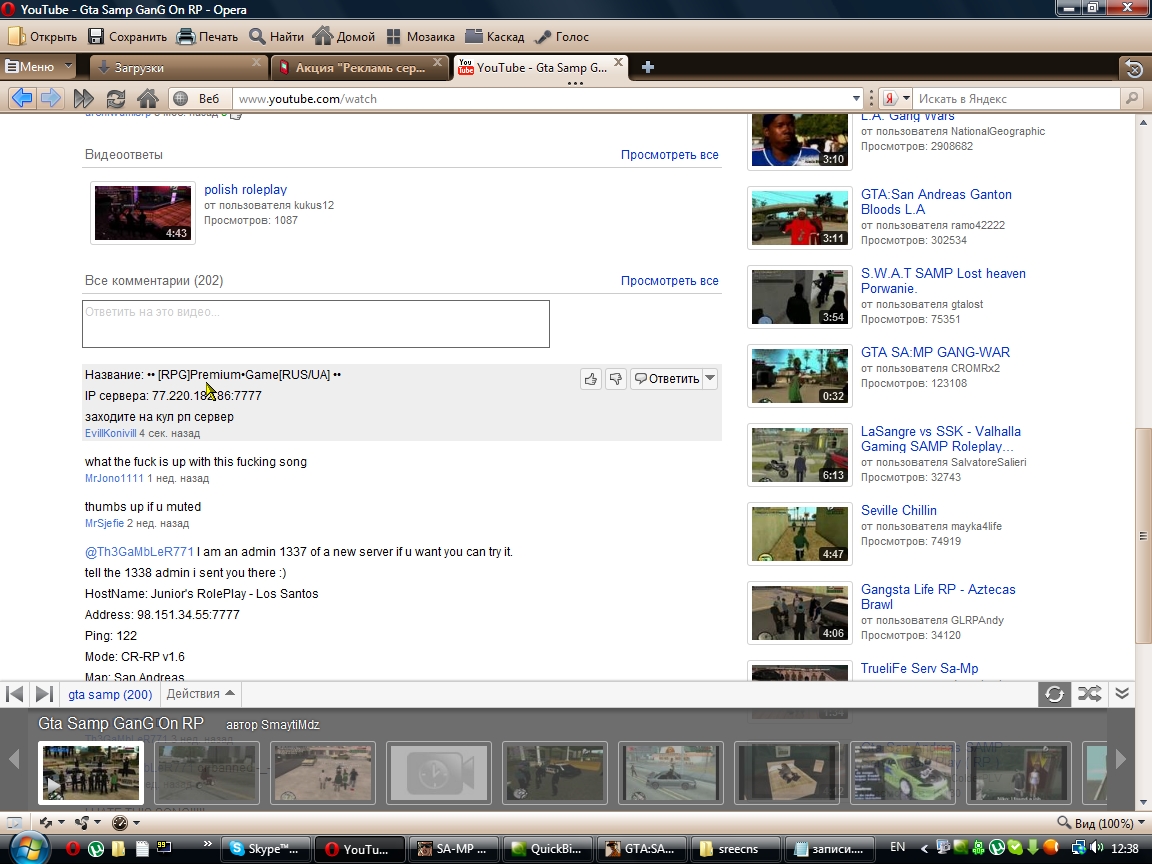Open the GTA SA:MP GANG-WAR video title
This screenshot has width=1152, height=864.
[x=935, y=353]
